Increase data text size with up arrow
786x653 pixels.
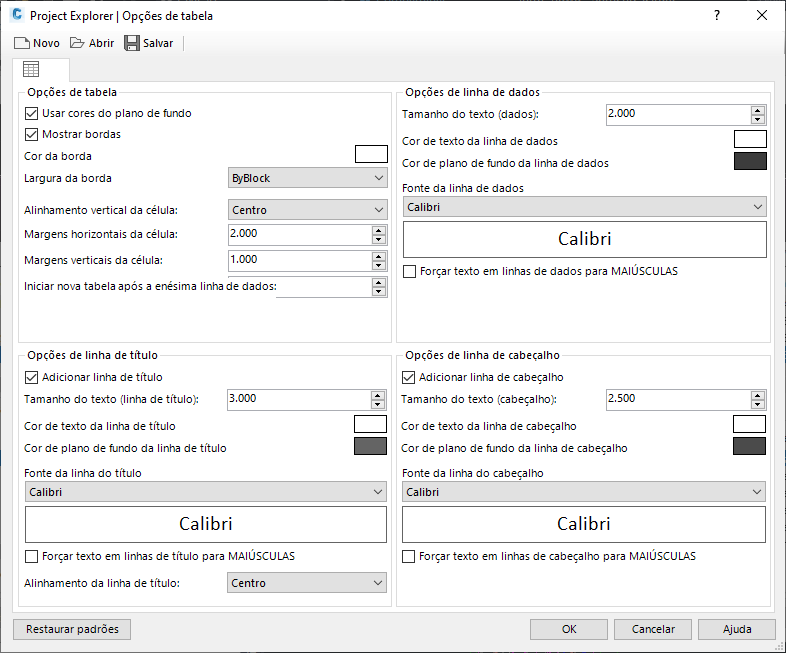click(758, 109)
